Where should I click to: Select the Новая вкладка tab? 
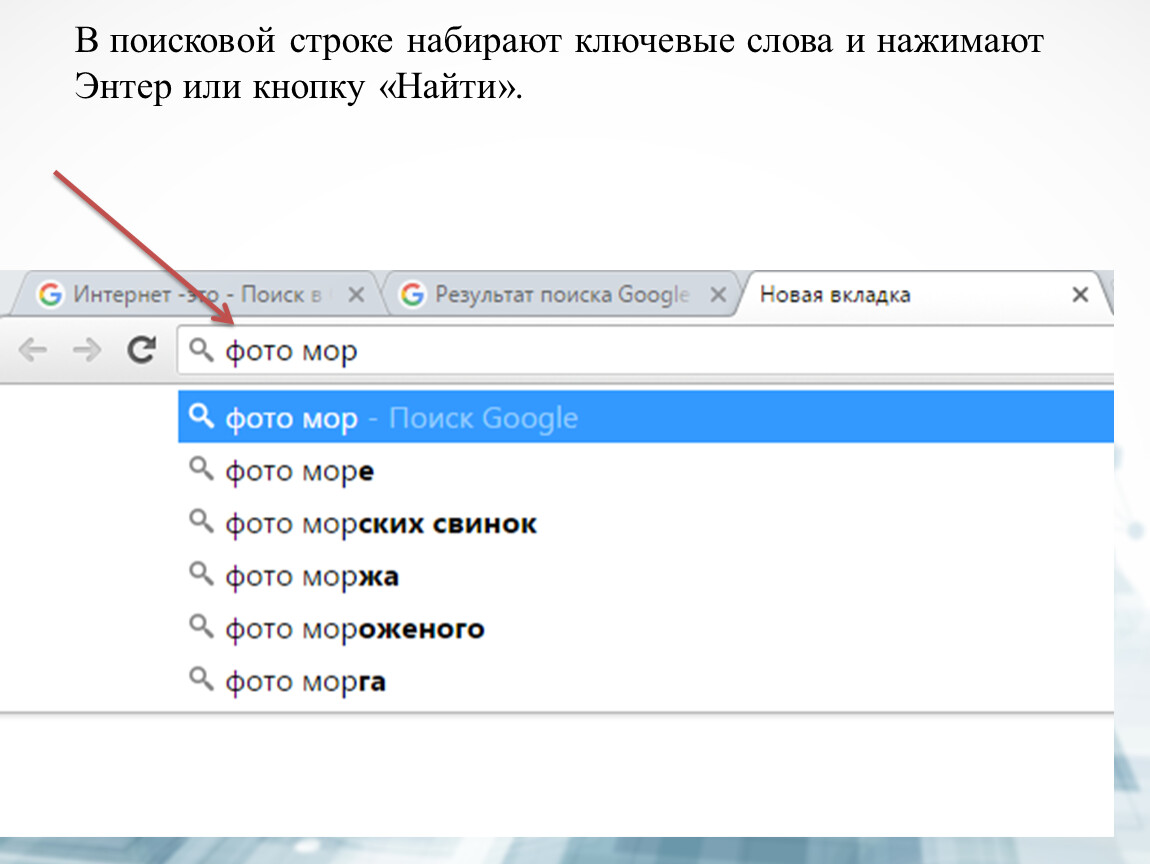[926, 294]
